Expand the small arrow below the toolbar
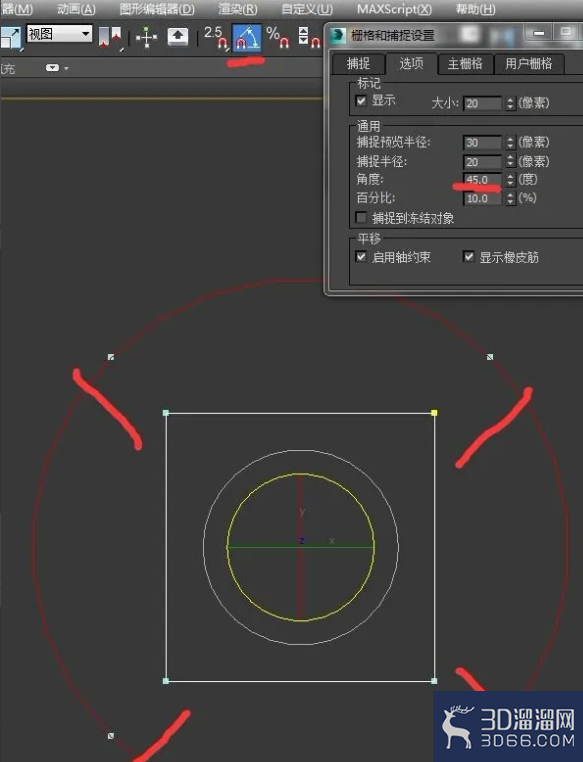583x762 pixels. point(66,68)
